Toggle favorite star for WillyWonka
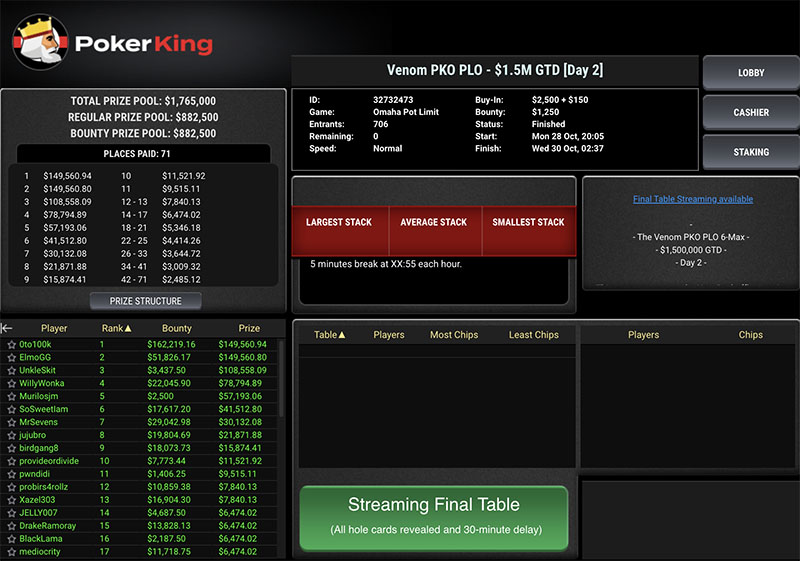 tap(11, 384)
